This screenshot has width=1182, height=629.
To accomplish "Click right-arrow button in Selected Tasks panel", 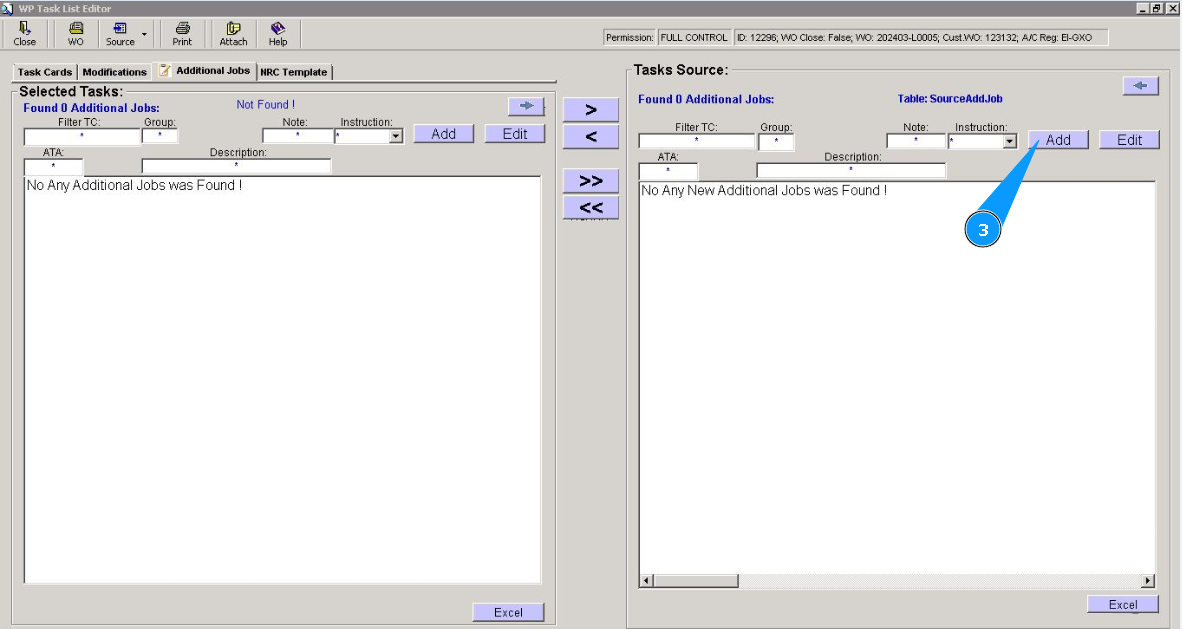I will click(x=526, y=106).
